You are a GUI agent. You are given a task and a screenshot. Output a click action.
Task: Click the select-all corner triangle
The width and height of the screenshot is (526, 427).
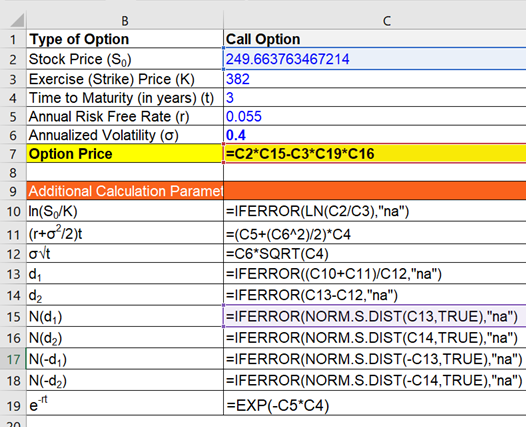tap(17, 20)
